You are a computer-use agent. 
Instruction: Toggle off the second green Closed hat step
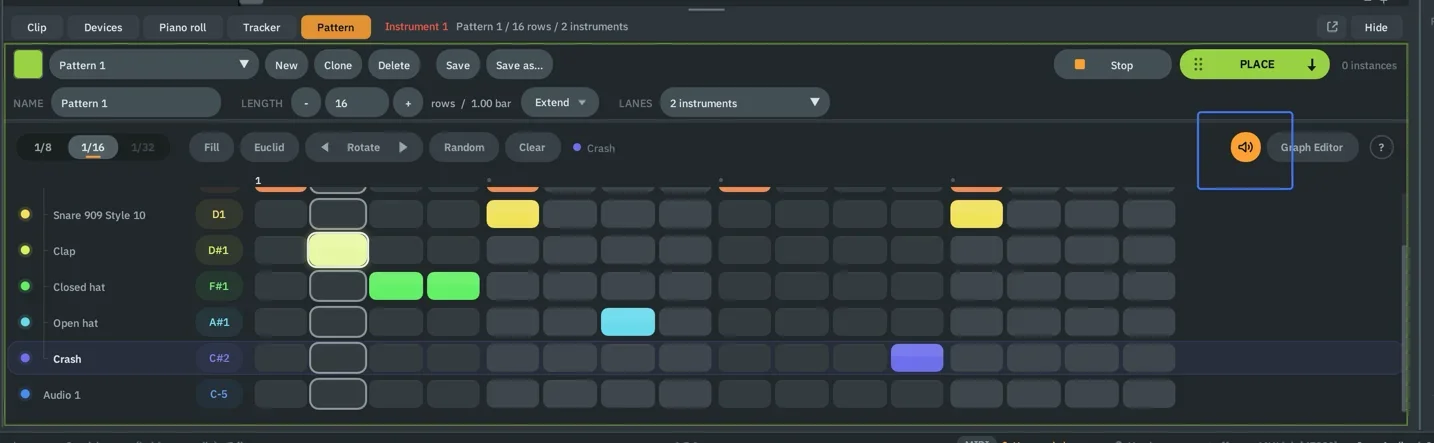(x=454, y=286)
